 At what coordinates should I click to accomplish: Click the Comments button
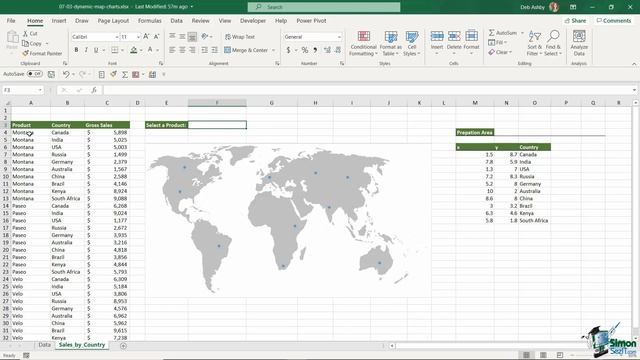click(613, 20)
